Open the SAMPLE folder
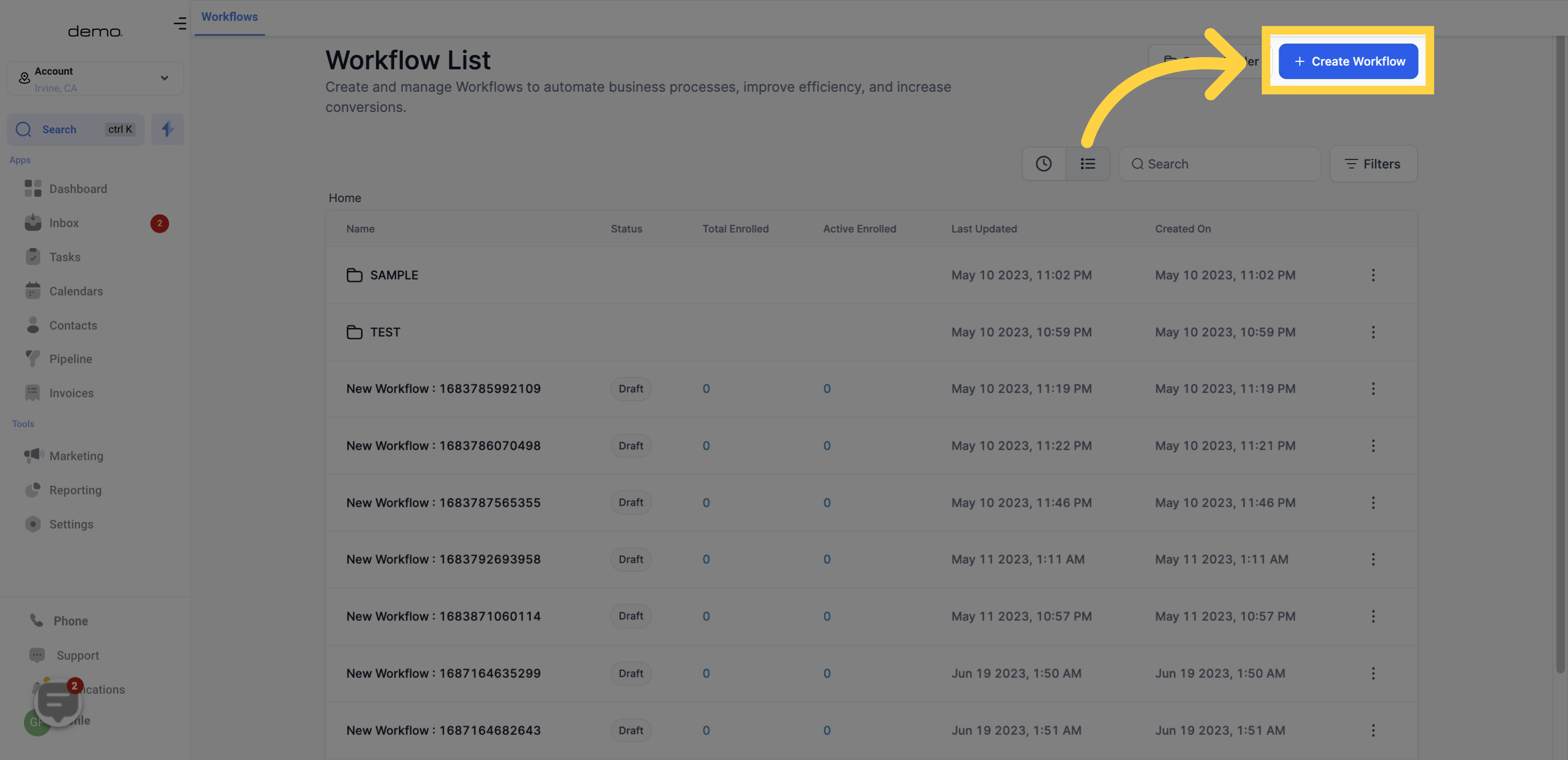The height and width of the screenshot is (760, 1568). 394,275
